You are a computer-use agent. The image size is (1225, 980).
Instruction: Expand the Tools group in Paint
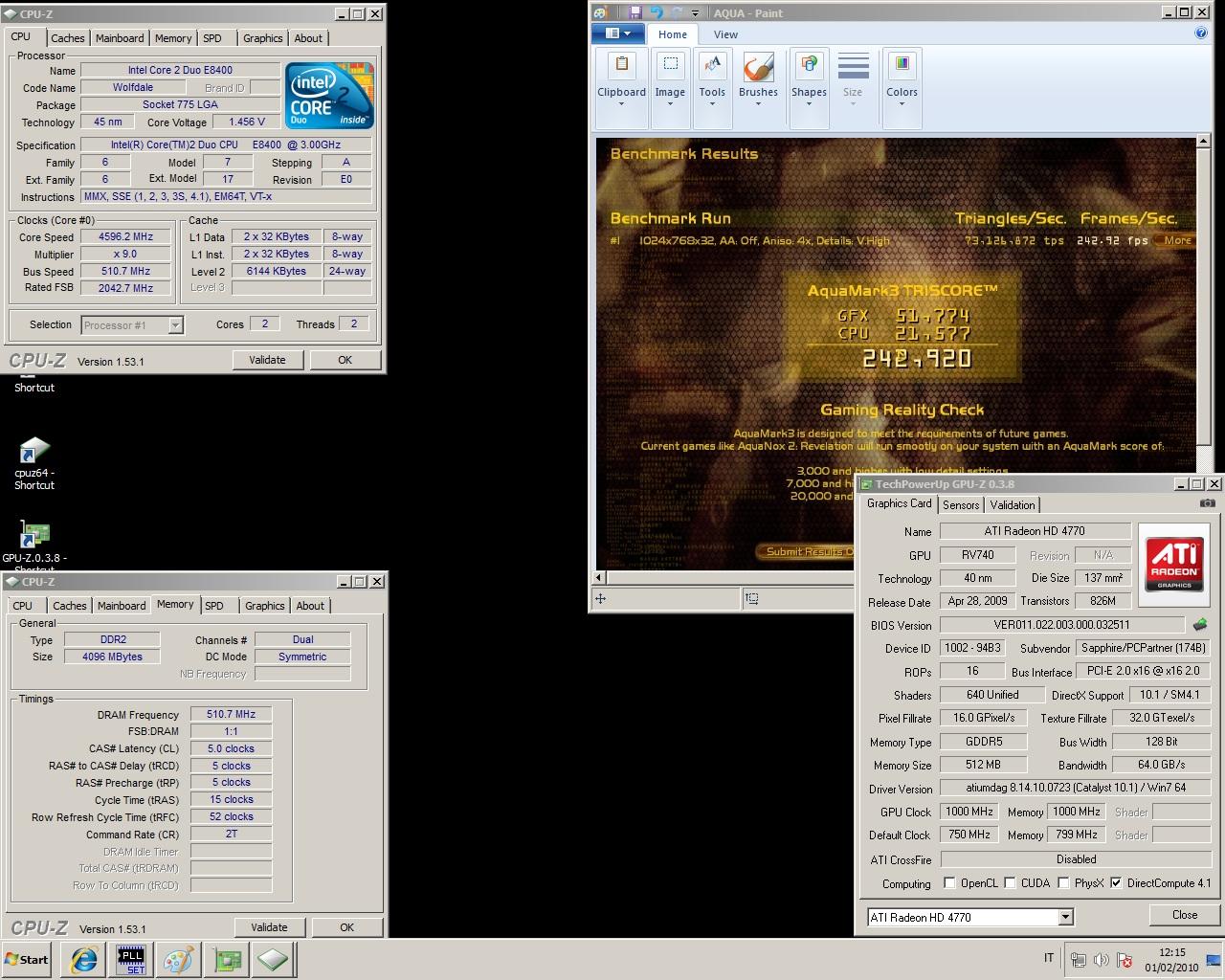click(x=712, y=88)
